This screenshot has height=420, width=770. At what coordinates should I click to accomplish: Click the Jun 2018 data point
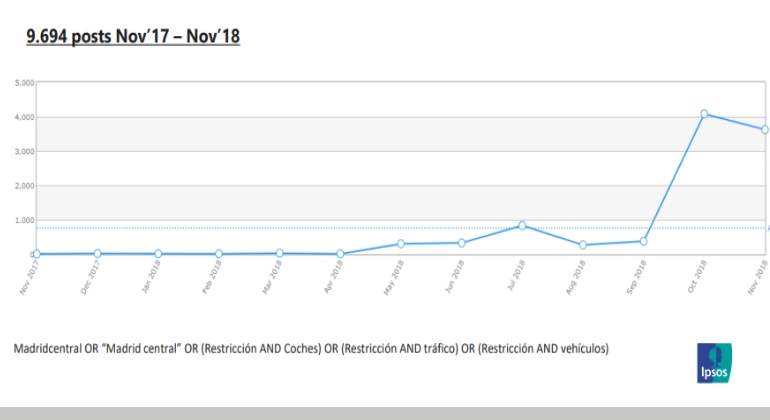coord(461,243)
